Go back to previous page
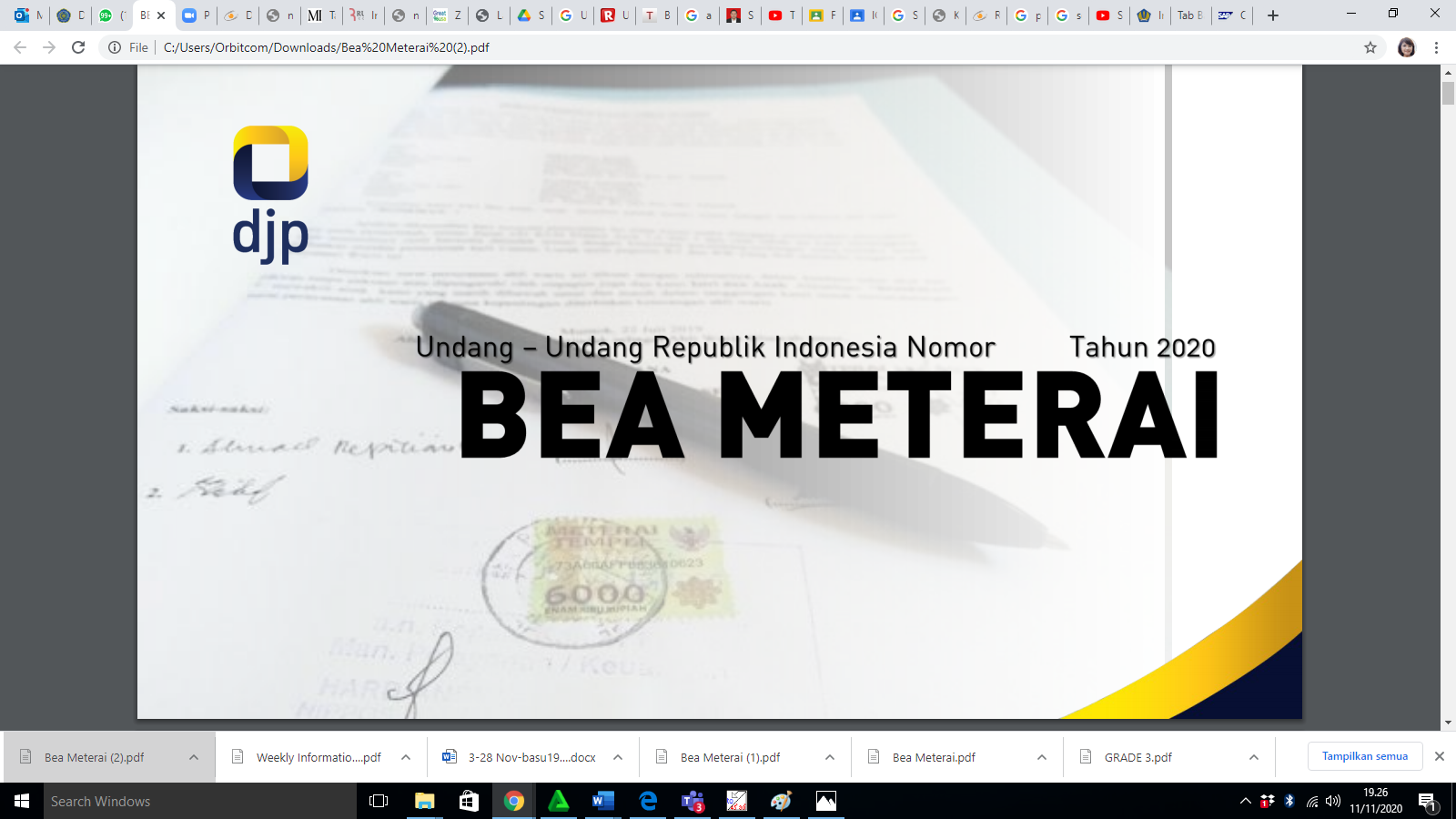 point(20,47)
